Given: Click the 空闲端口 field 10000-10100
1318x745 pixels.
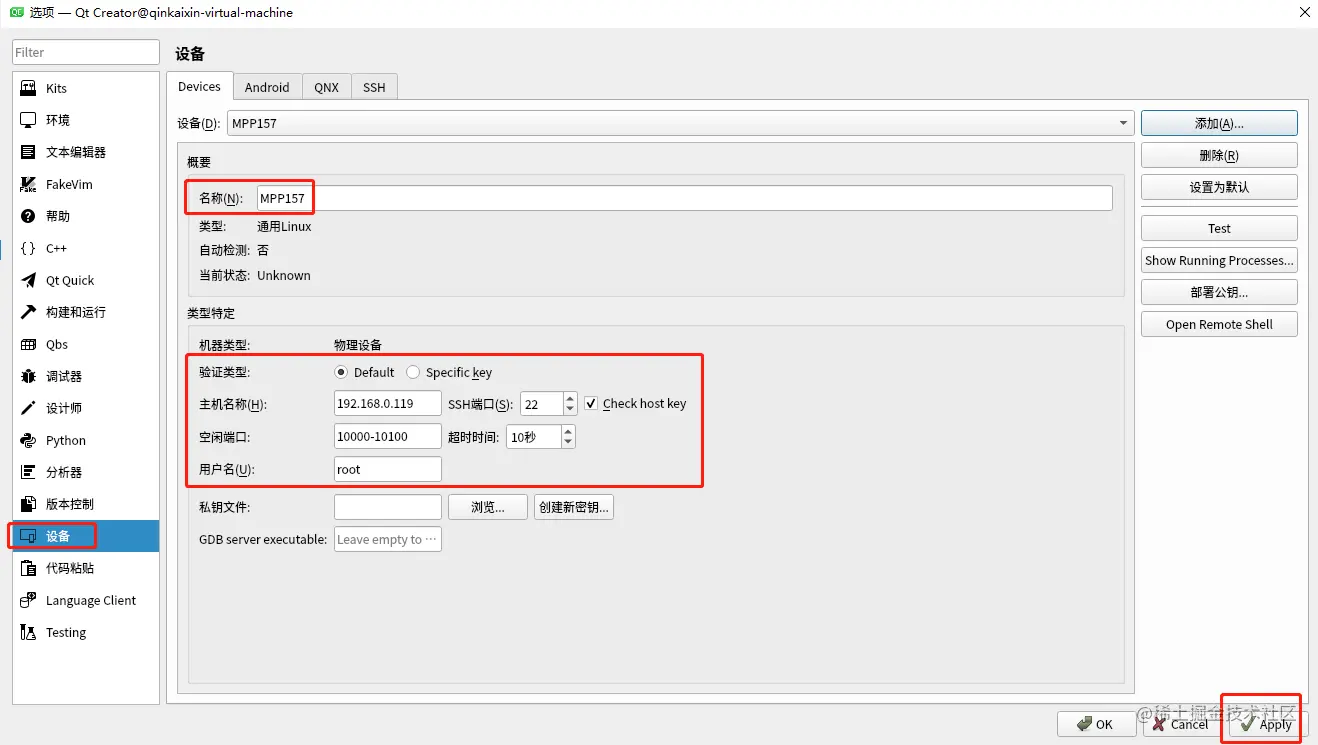Looking at the screenshot, I should (388, 436).
